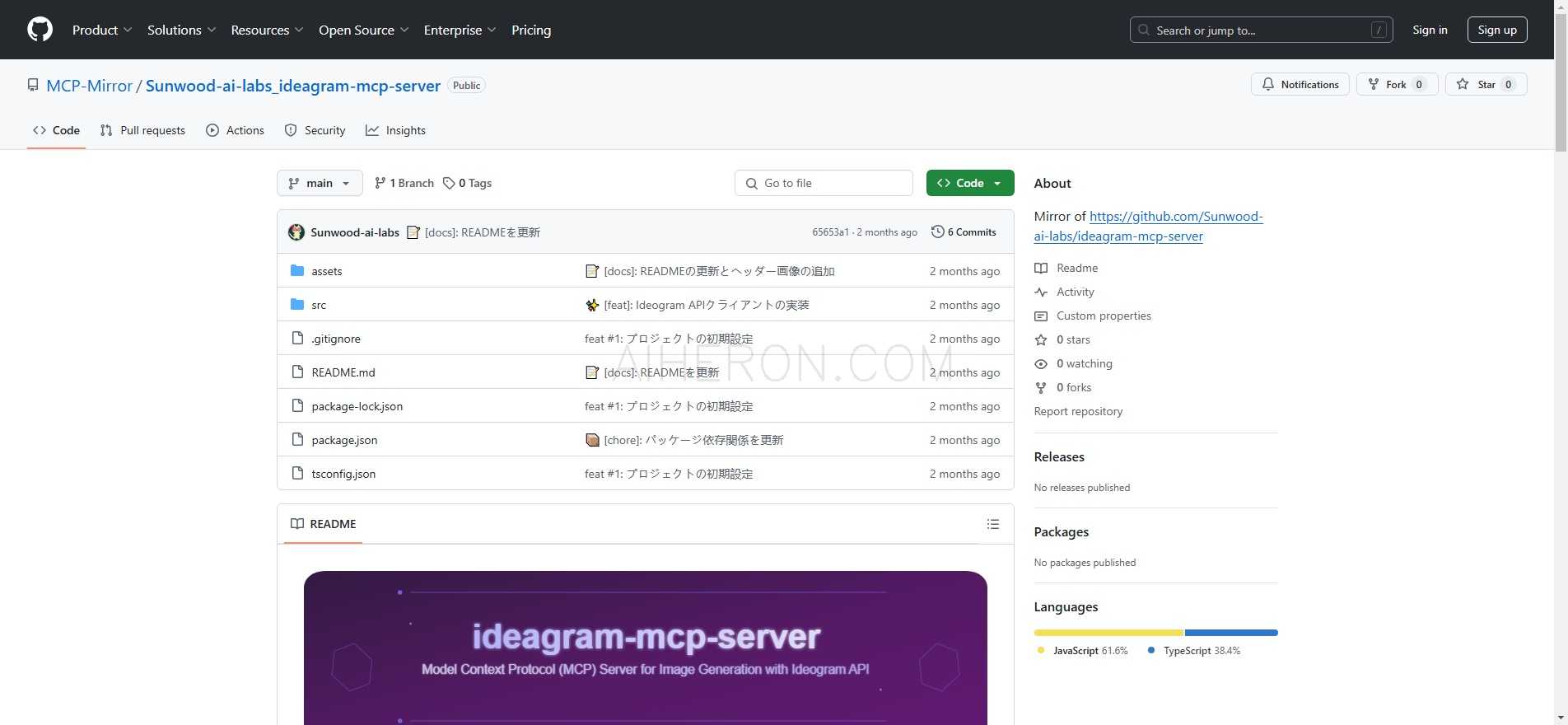Click the stars icon in About
Viewport: 1568px width, 725px height.
point(1041,339)
